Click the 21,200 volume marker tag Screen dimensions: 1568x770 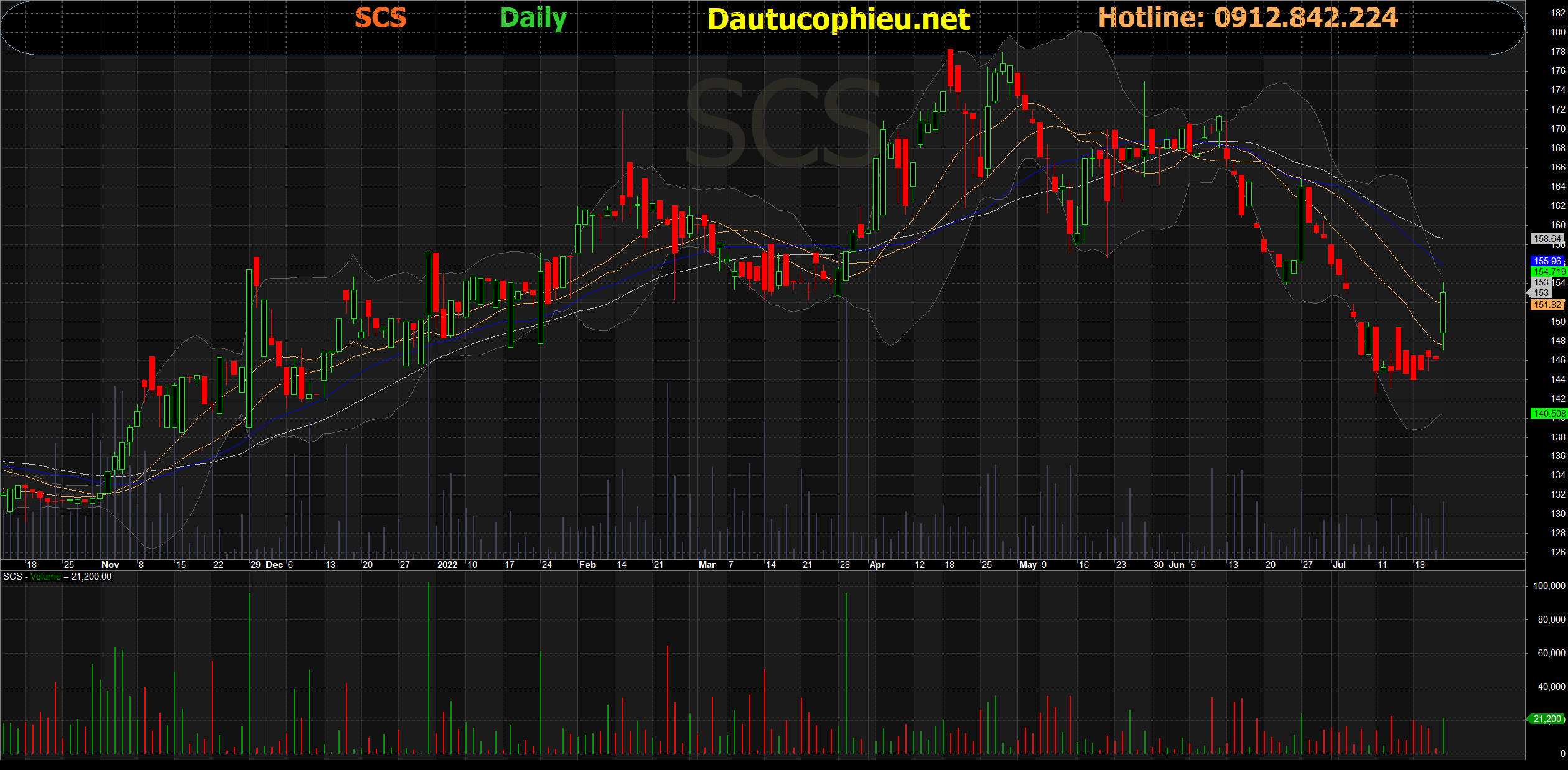[1547, 719]
